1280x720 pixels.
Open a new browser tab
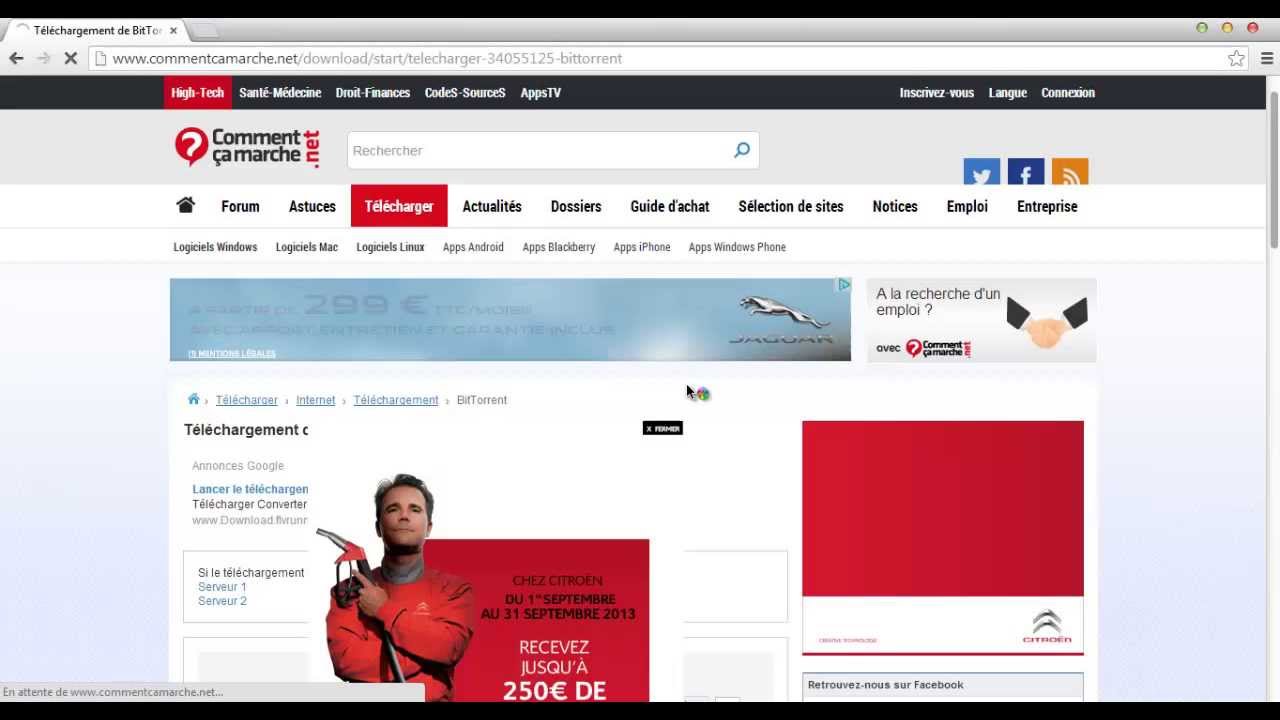pyautogui.click(x=204, y=30)
